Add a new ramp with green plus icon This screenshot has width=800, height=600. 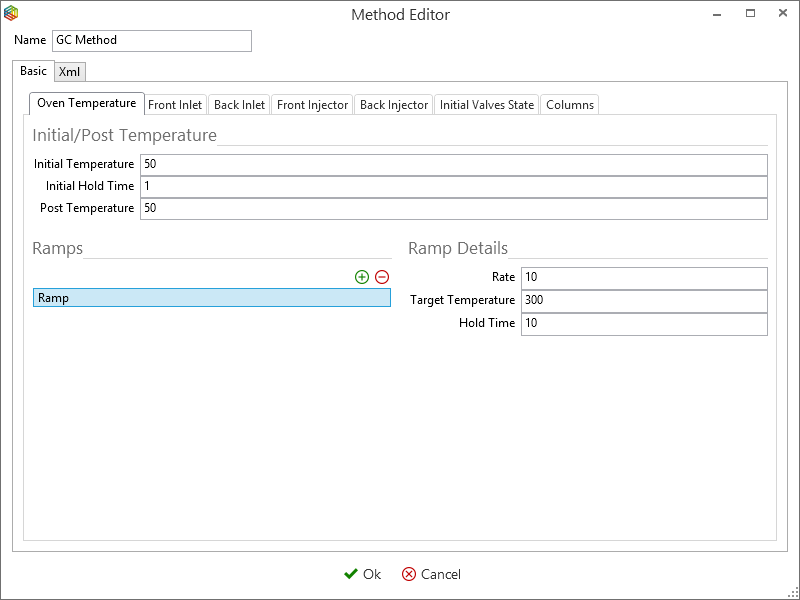pyautogui.click(x=362, y=277)
